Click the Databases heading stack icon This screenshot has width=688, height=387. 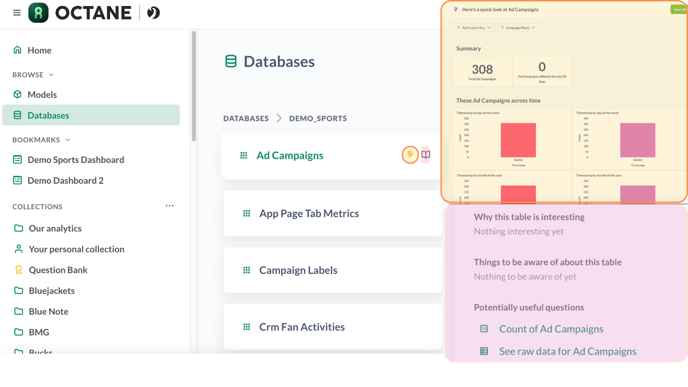coord(231,61)
